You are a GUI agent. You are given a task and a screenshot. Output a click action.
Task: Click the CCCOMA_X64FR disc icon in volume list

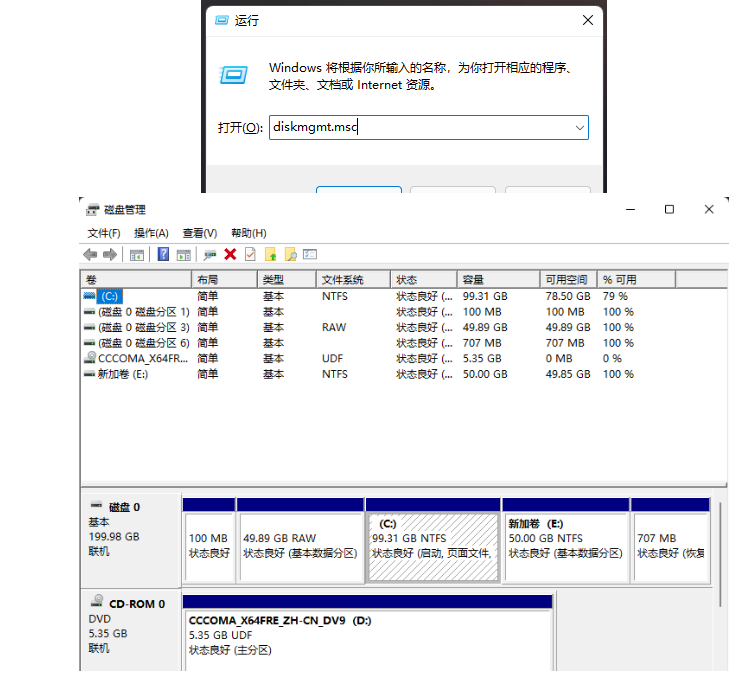90,358
